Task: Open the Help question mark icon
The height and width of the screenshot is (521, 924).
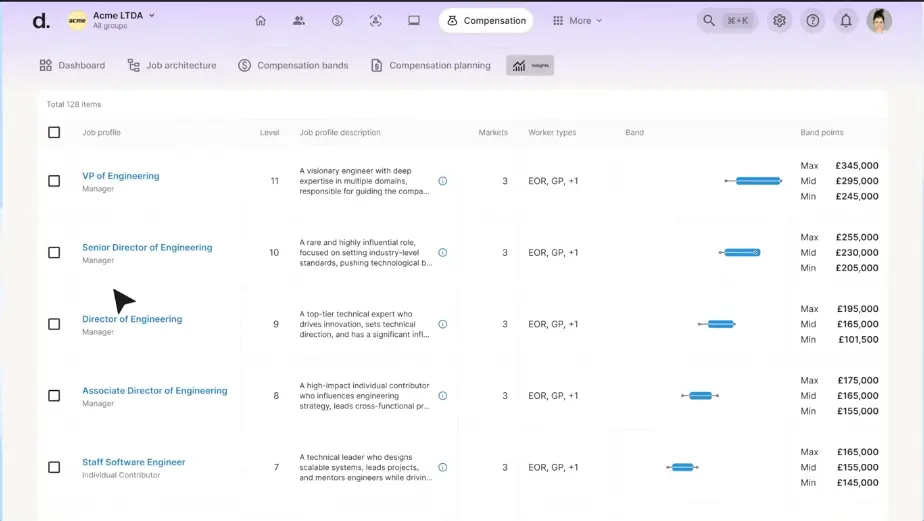Action: 813,21
